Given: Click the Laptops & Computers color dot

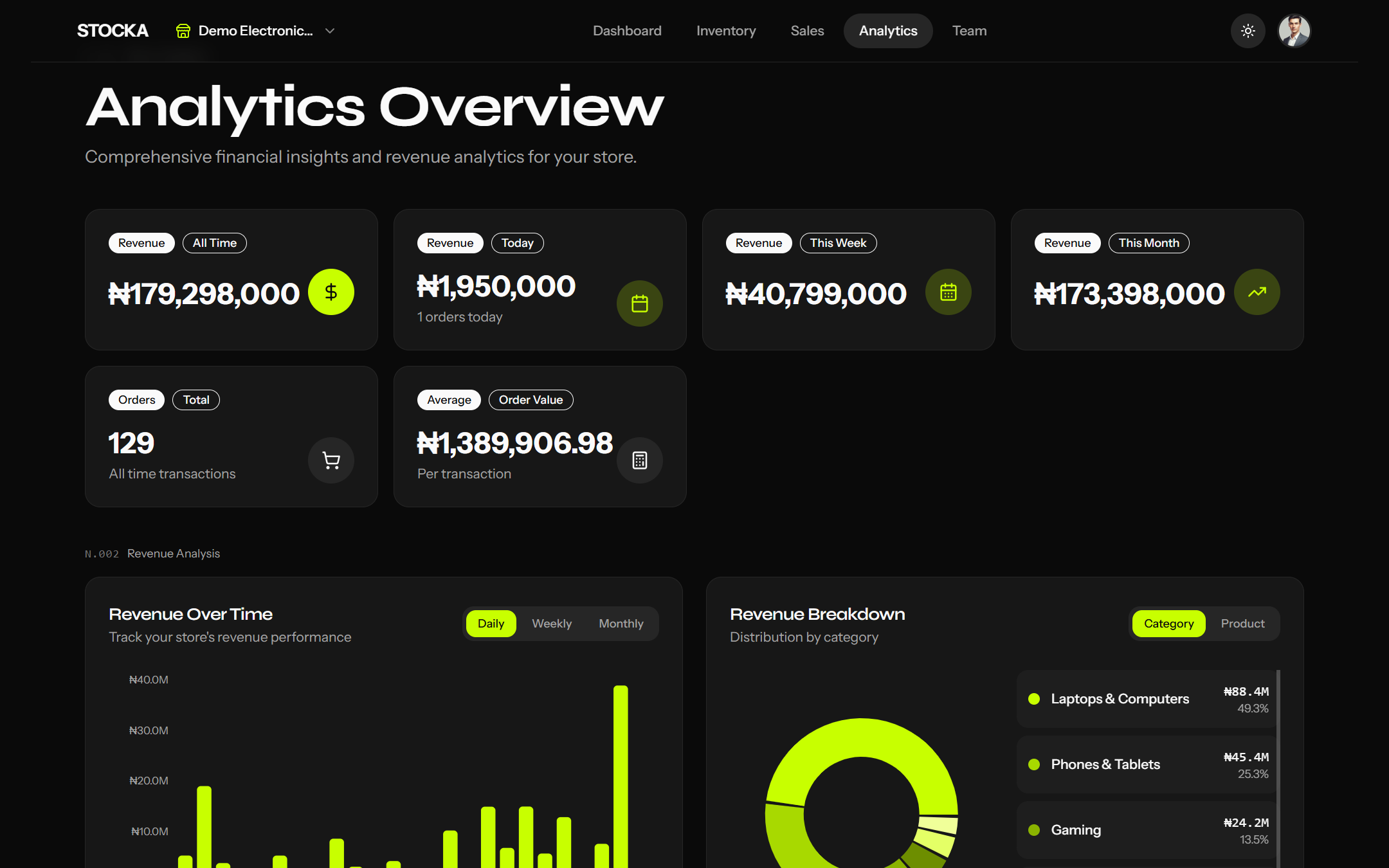Looking at the screenshot, I should coord(1034,699).
